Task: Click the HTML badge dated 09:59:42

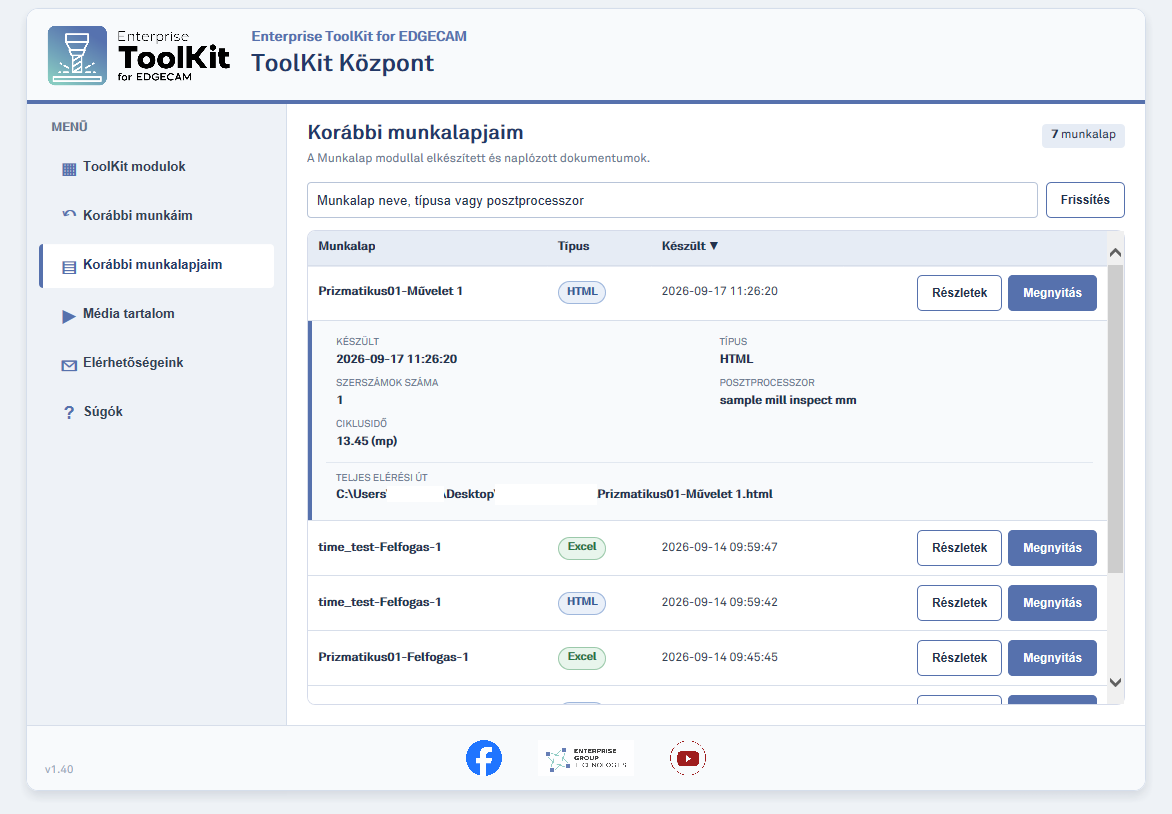Action: pyautogui.click(x=582, y=602)
